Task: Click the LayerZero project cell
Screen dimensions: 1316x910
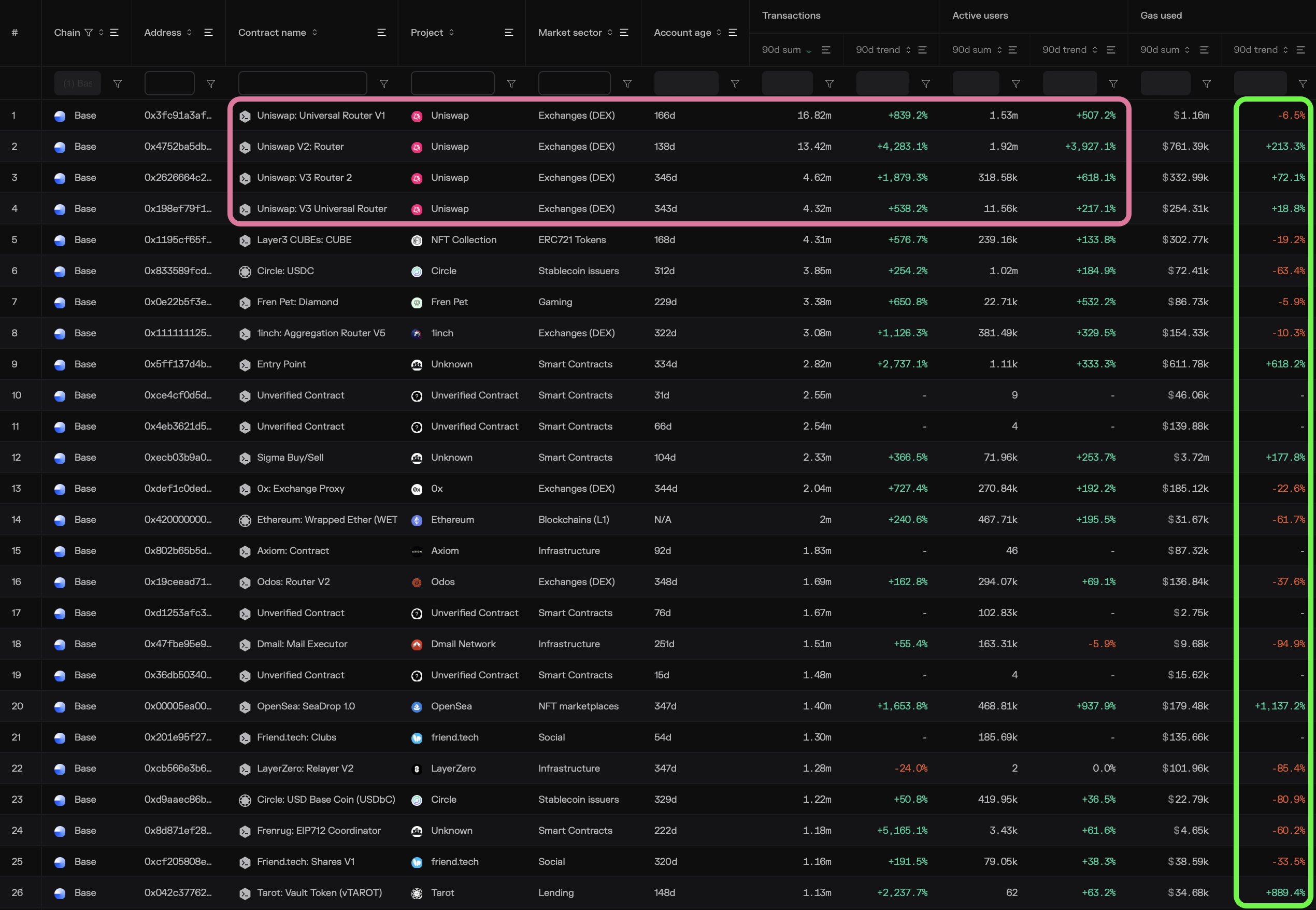Action: [x=453, y=769]
